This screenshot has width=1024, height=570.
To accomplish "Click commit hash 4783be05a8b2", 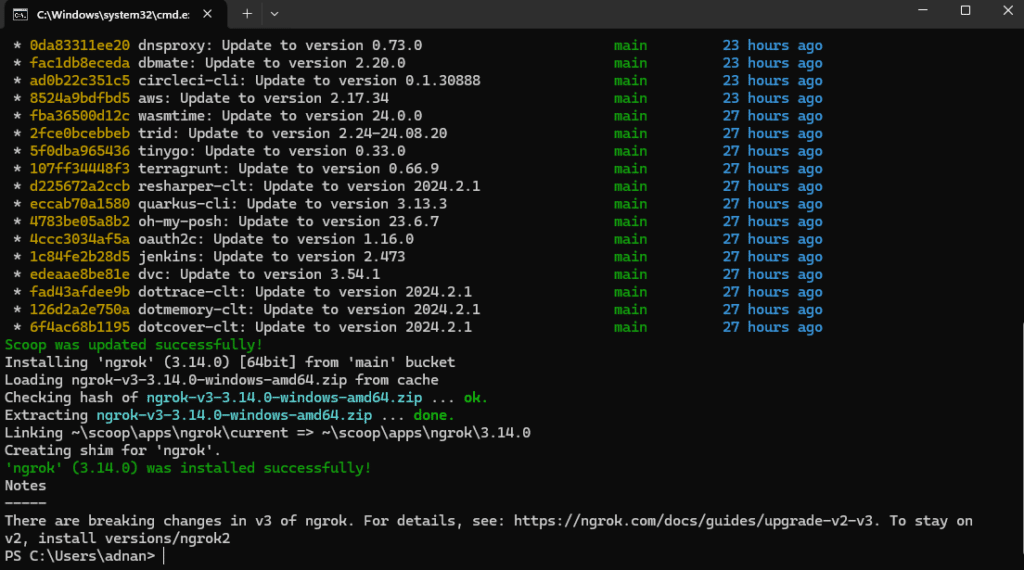I will (x=80, y=222).
